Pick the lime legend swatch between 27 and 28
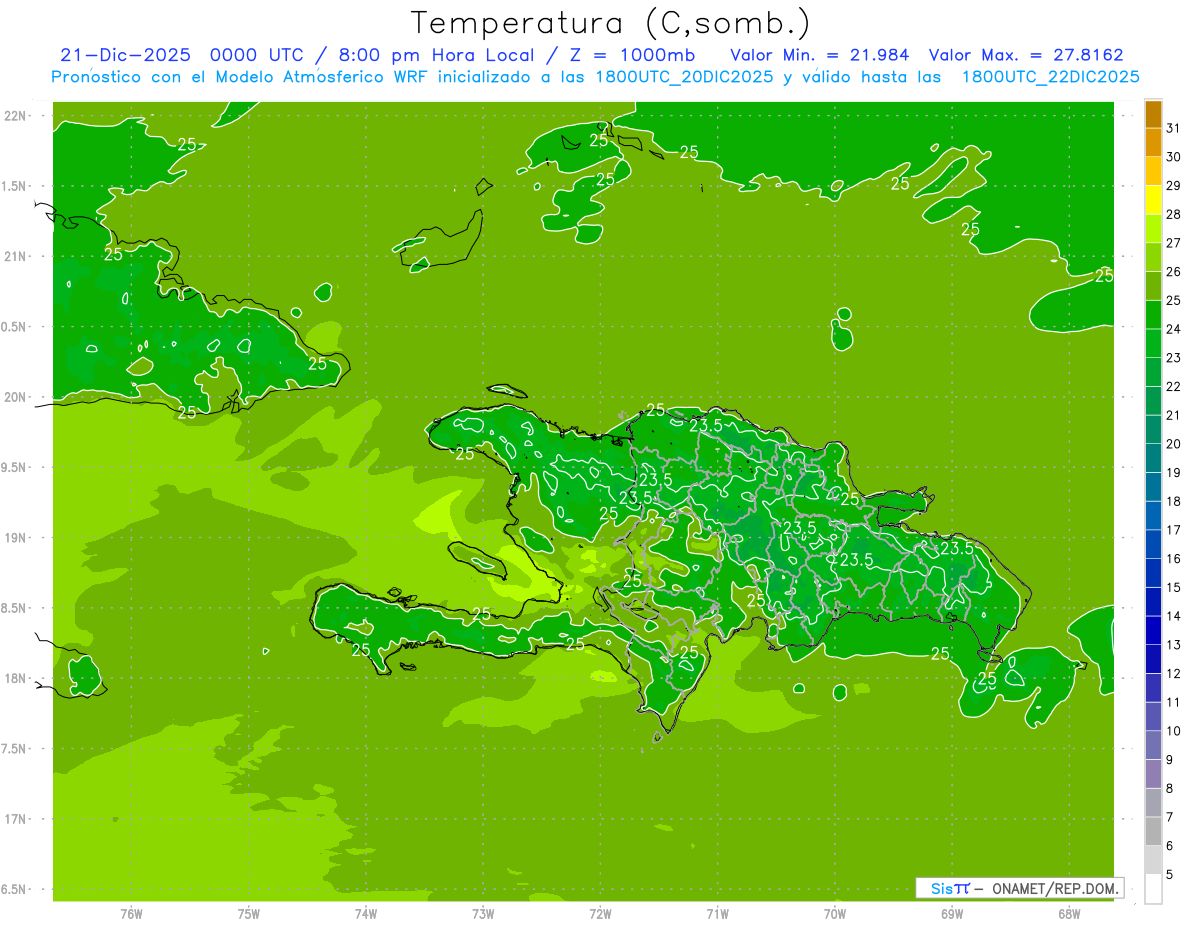 pyautogui.click(x=1153, y=229)
